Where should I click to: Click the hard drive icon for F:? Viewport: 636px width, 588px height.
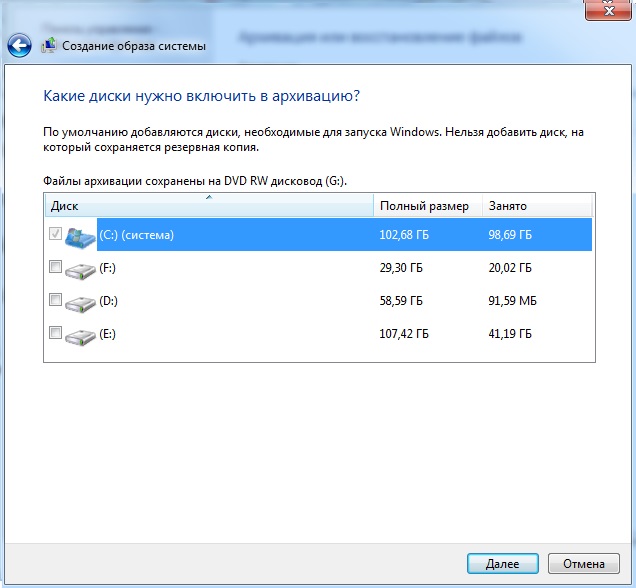pyautogui.click(x=80, y=270)
